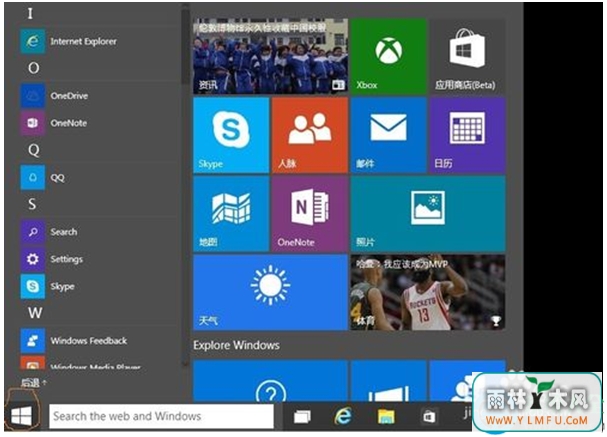Image resolution: width=607 pixels, height=437 pixels.
Task: Open the Maps (地图) tile
Action: click(x=231, y=214)
